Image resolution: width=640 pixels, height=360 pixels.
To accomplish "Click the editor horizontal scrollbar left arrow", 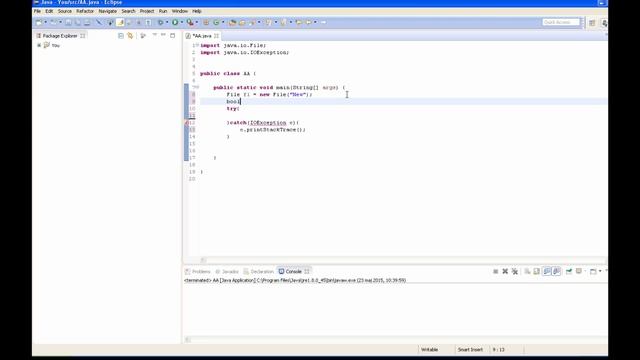I will 203,260.
